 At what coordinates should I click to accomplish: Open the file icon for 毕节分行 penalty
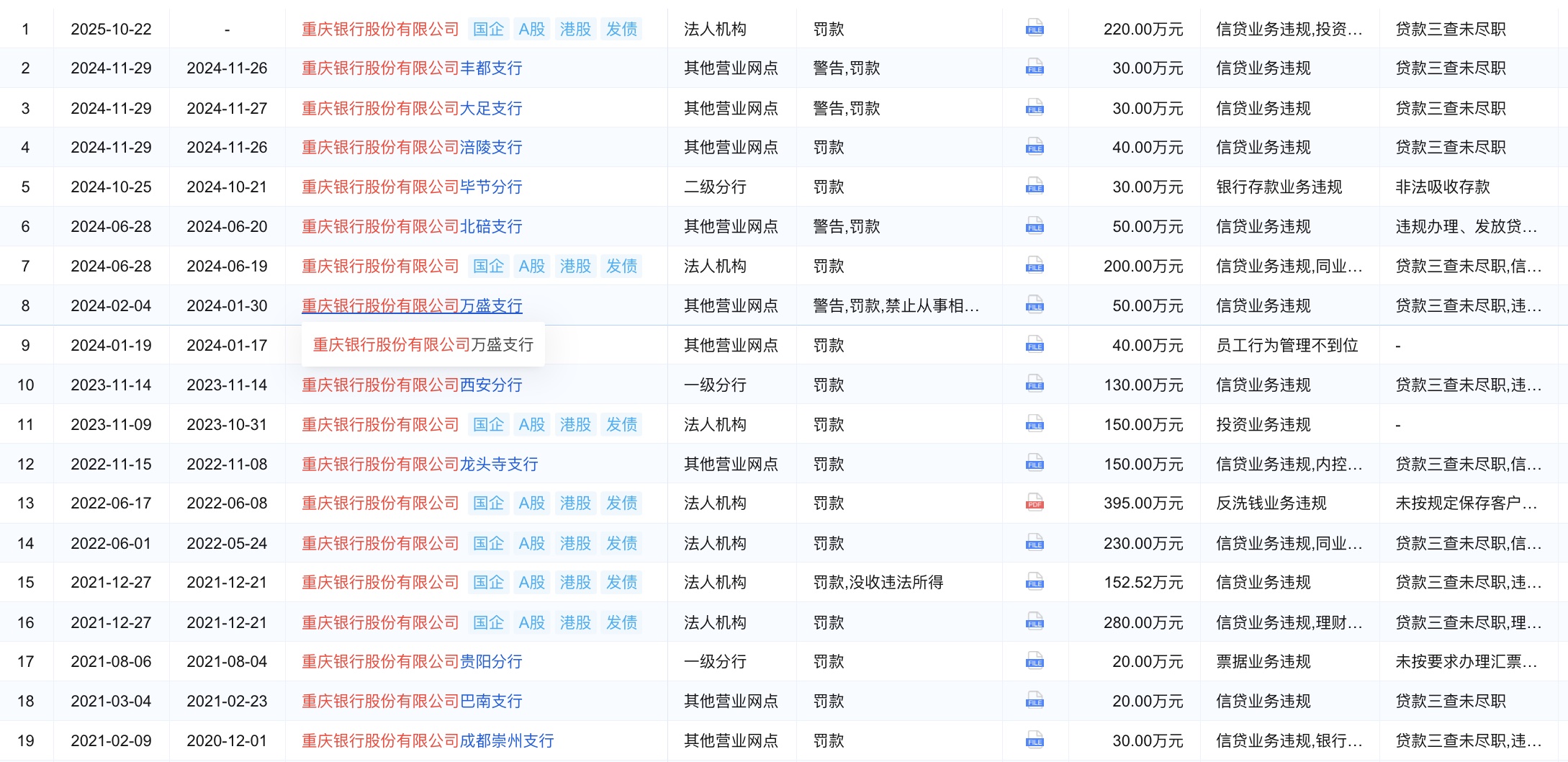(1035, 187)
